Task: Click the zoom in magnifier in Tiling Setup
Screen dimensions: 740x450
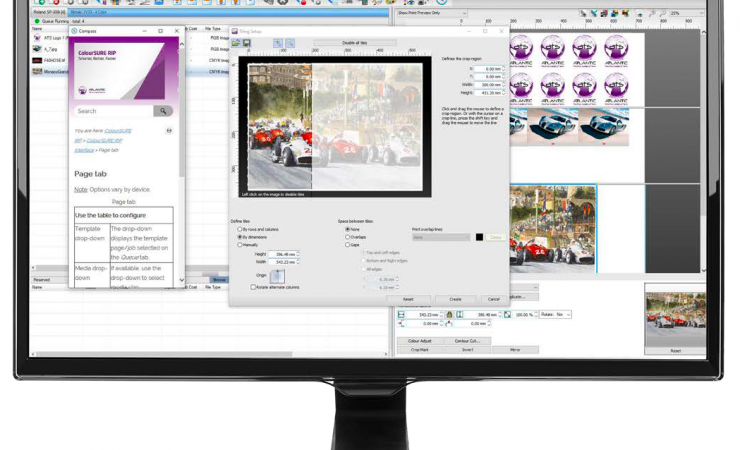Action: click(279, 44)
